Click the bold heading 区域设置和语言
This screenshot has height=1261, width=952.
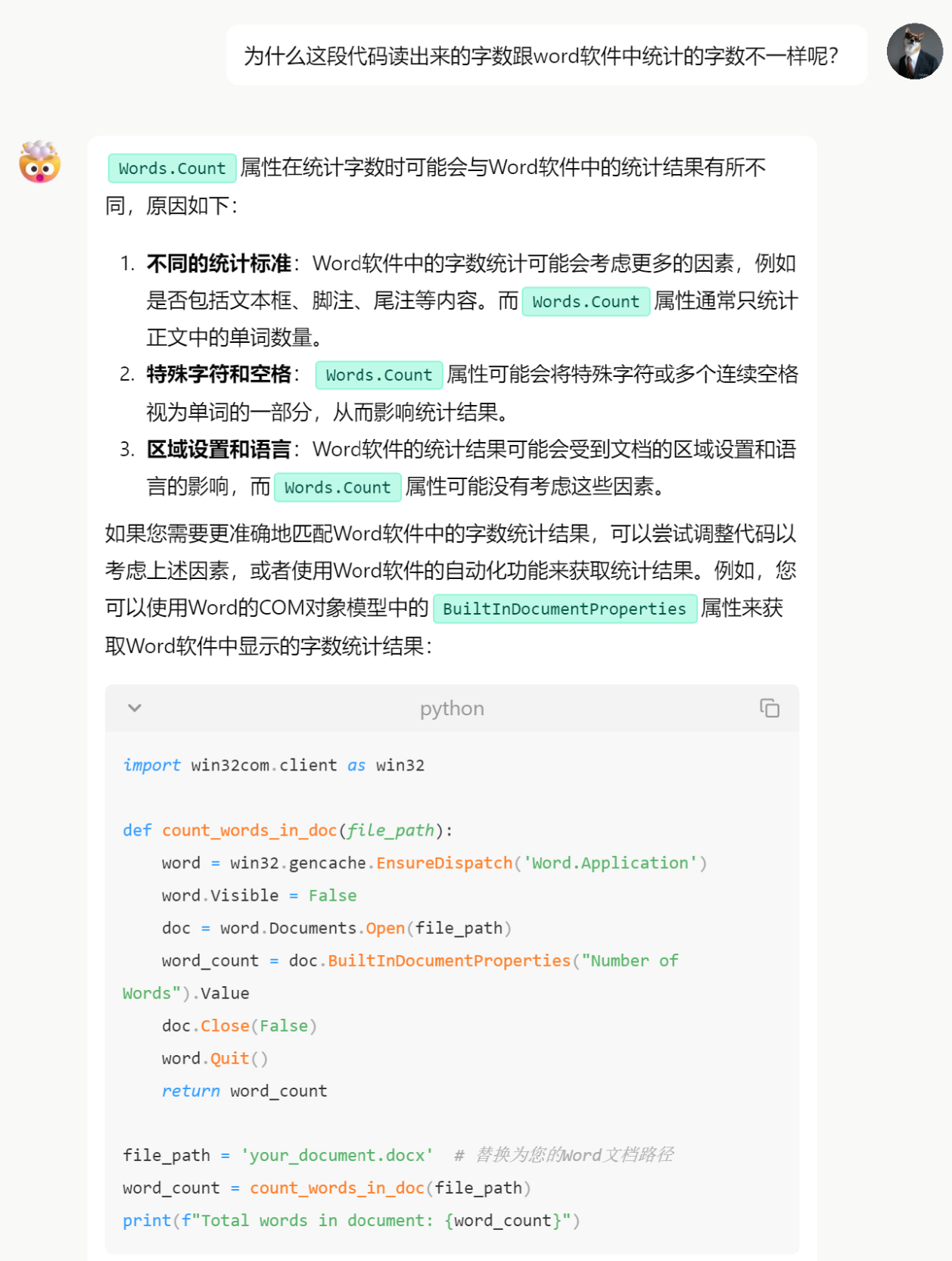[x=219, y=450]
